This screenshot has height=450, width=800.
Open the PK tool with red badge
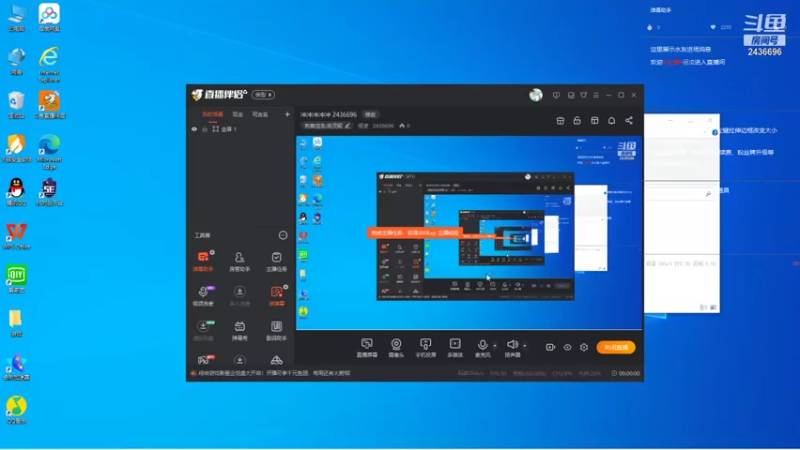(x=204, y=360)
